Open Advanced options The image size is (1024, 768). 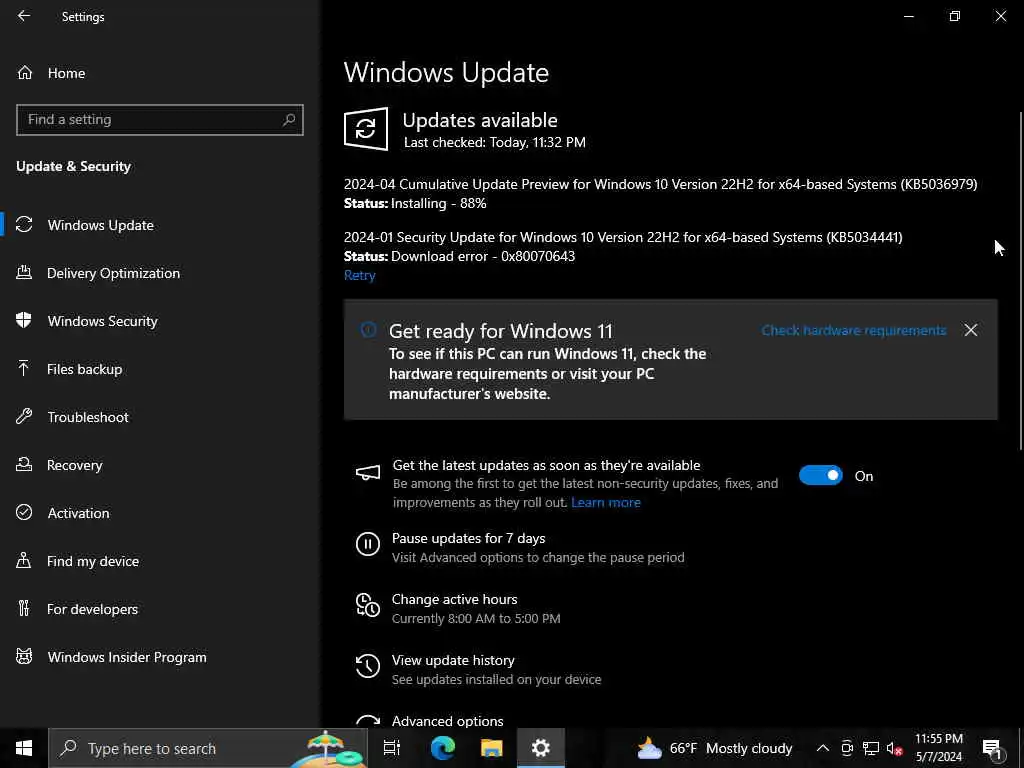point(447,721)
